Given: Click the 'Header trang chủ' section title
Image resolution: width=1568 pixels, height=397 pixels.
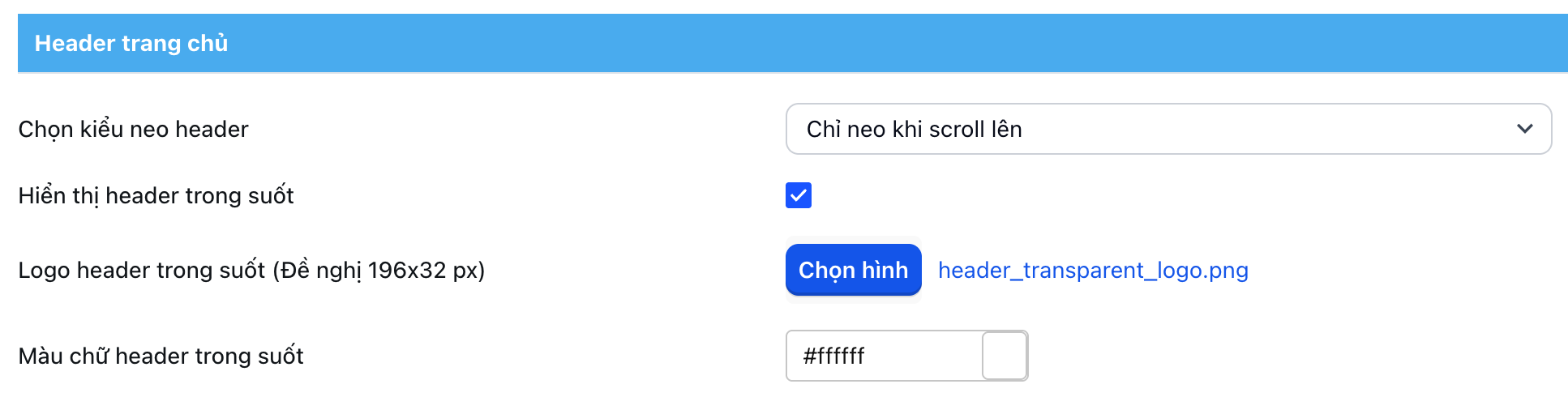Looking at the screenshot, I should (x=131, y=43).
